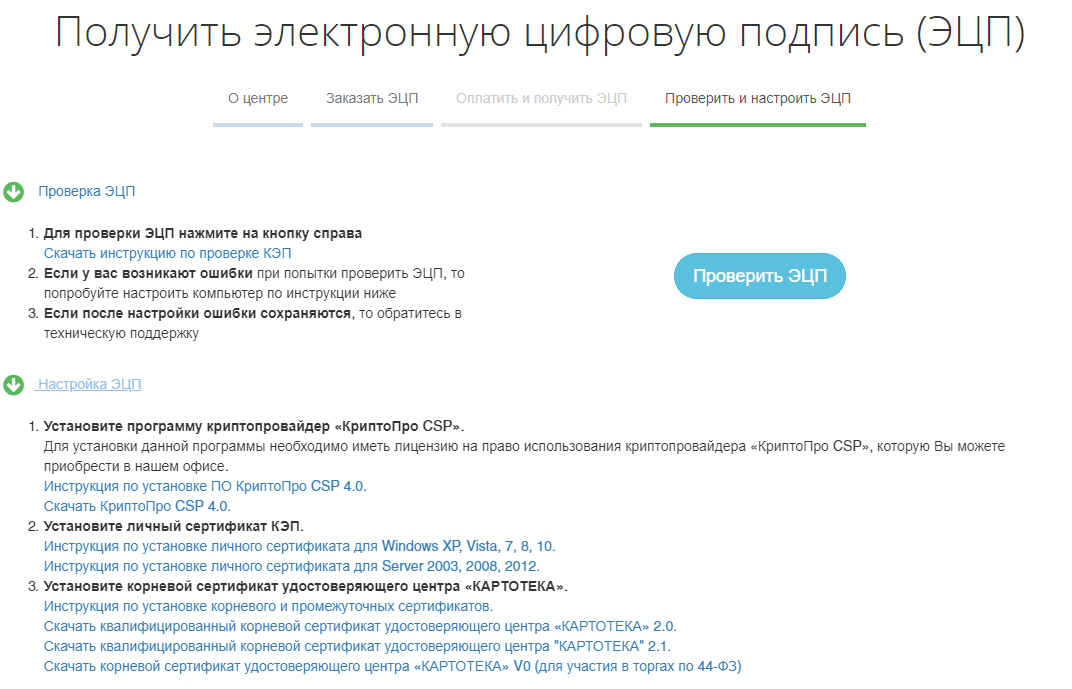
Task: Download КАРТОТЕКА root certificate 2.0
Action: [360, 626]
